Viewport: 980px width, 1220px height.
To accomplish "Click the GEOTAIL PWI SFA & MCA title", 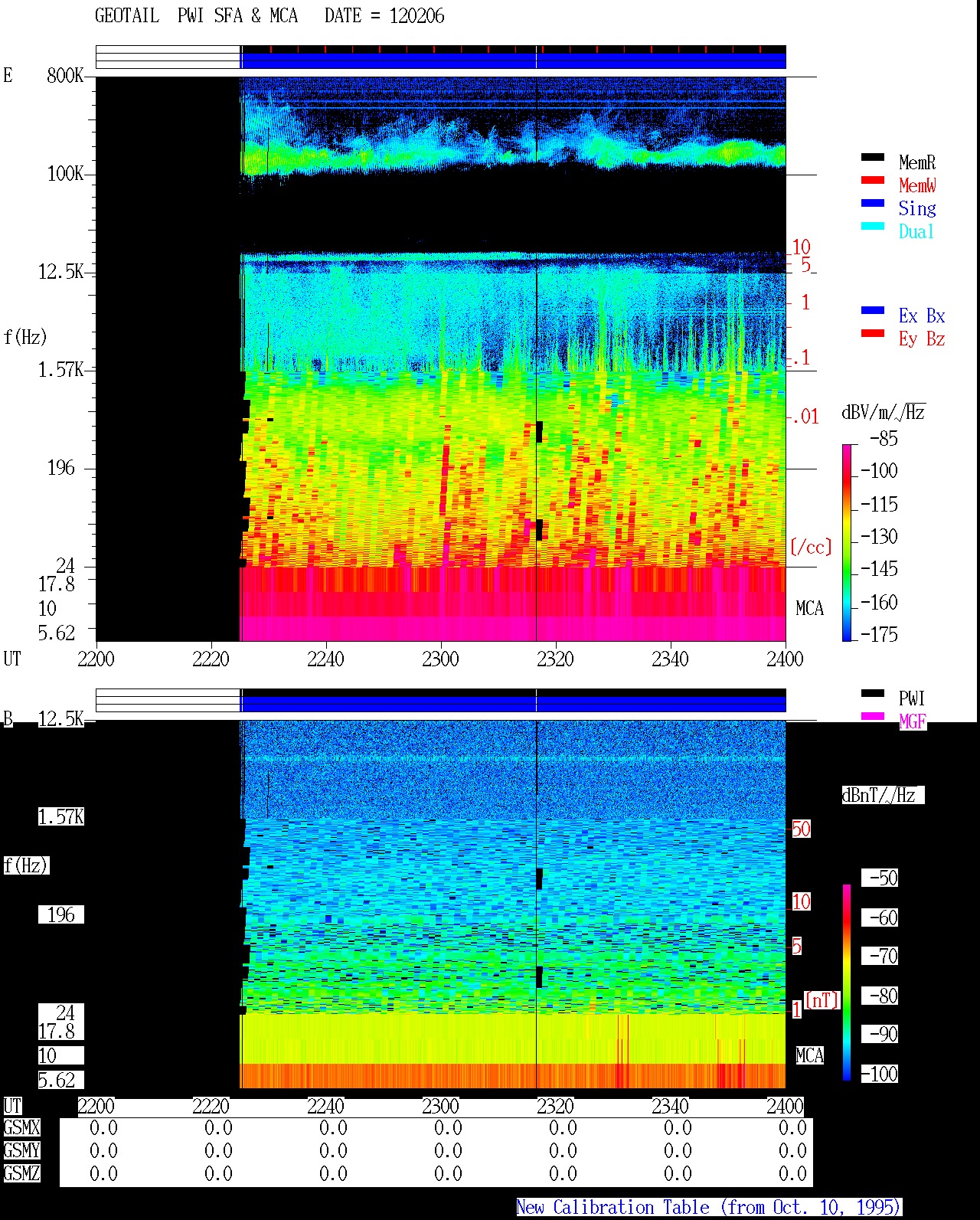I will [197, 16].
